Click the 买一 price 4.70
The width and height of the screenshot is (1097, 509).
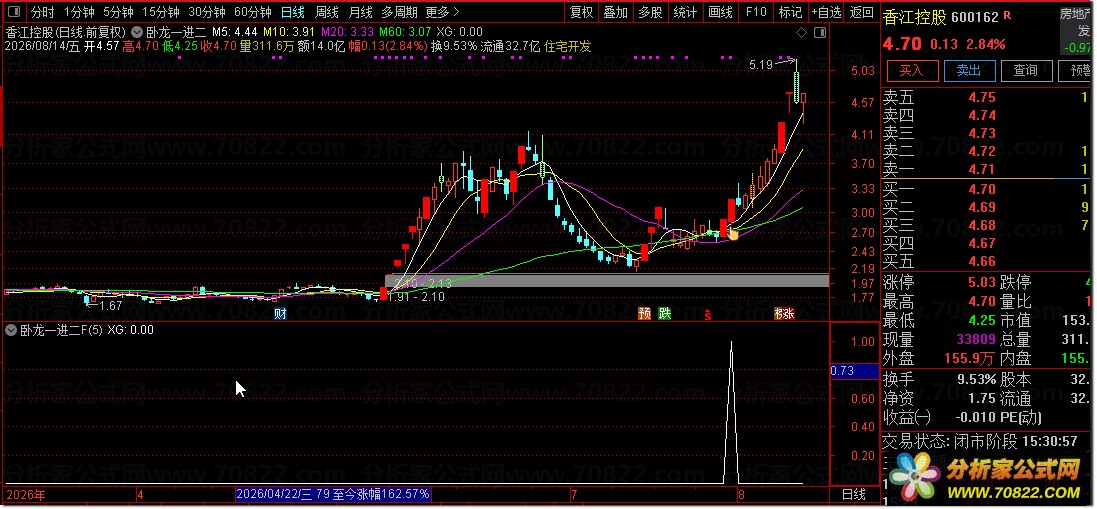pyautogui.click(x=982, y=189)
